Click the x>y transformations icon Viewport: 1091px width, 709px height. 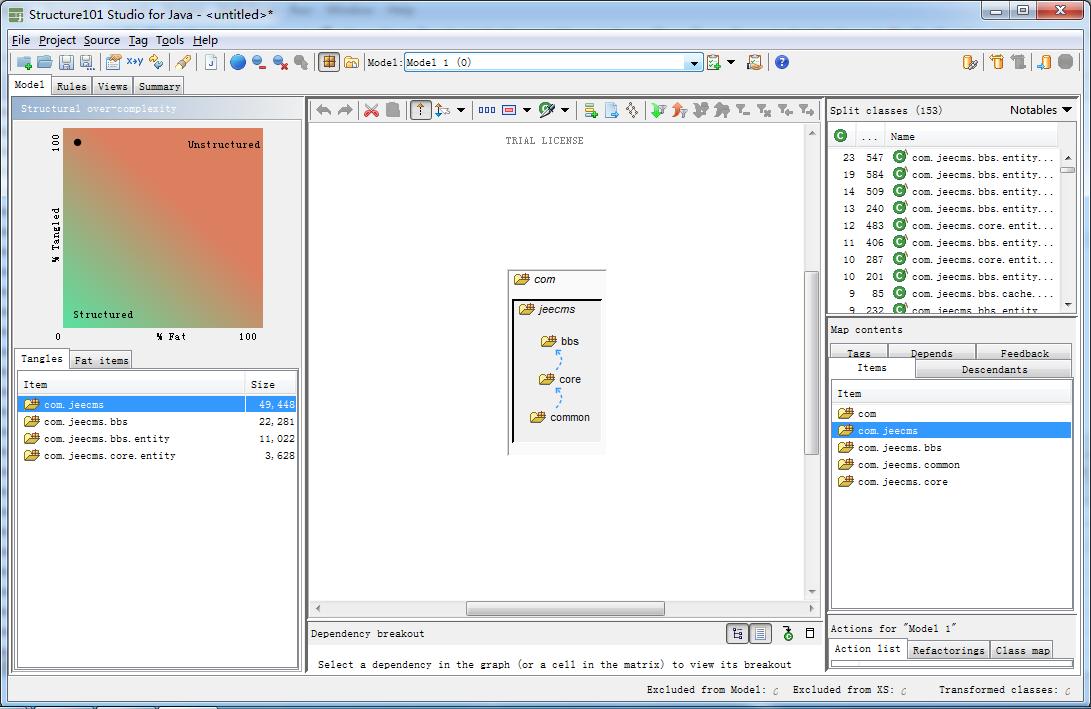(x=134, y=62)
